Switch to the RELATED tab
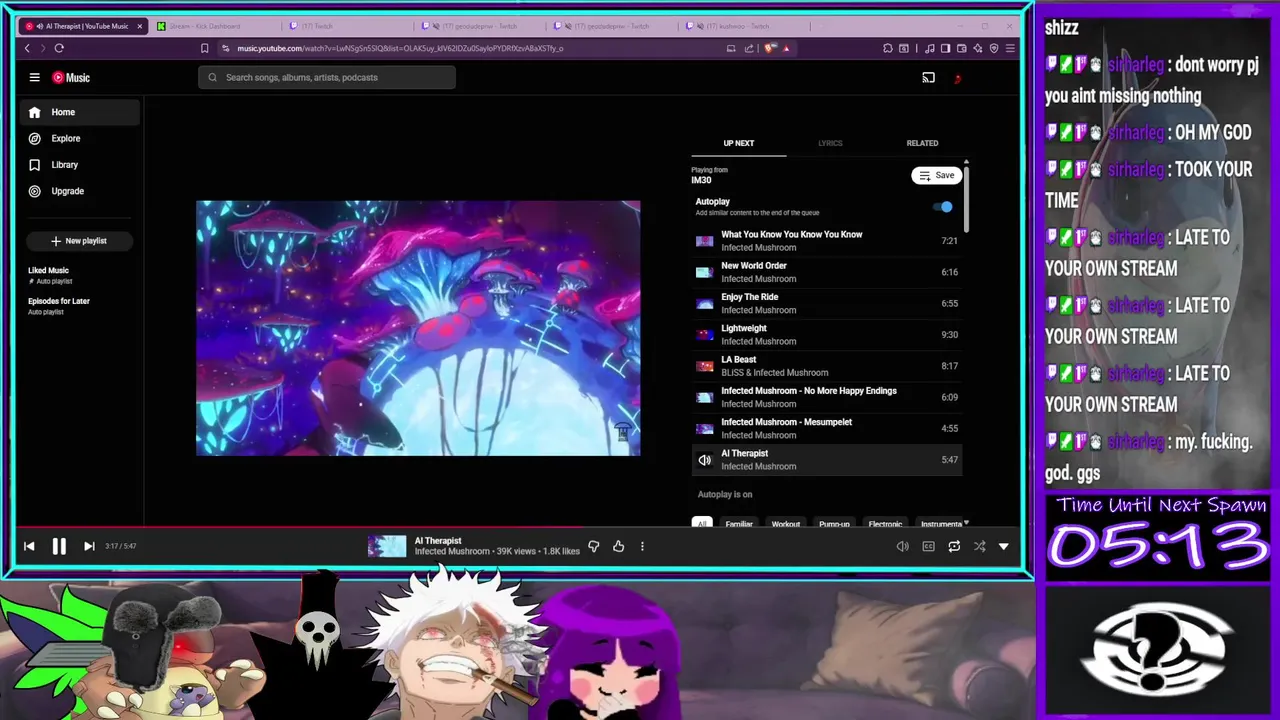The height and width of the screenshot is (720, 1280). click(922, 143)
